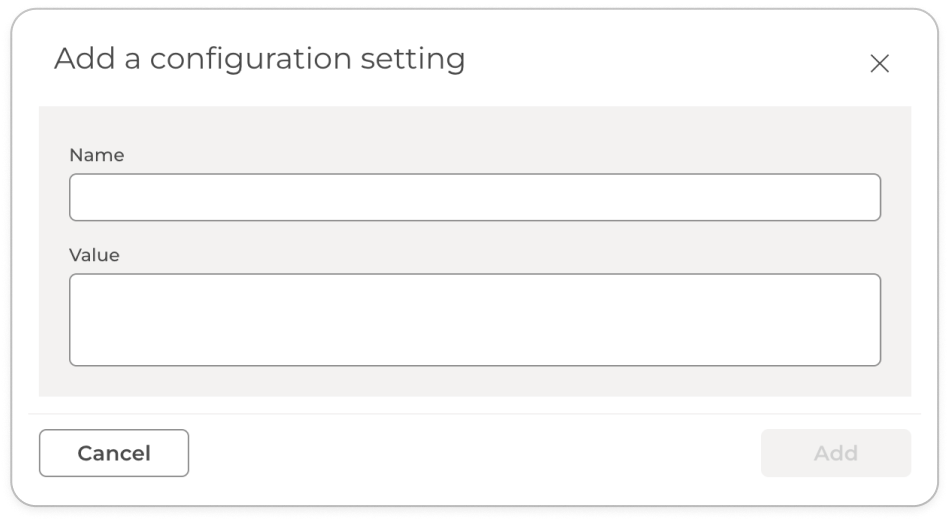
Task: Confirm the new setting with Add
Action: coord(835,453)
